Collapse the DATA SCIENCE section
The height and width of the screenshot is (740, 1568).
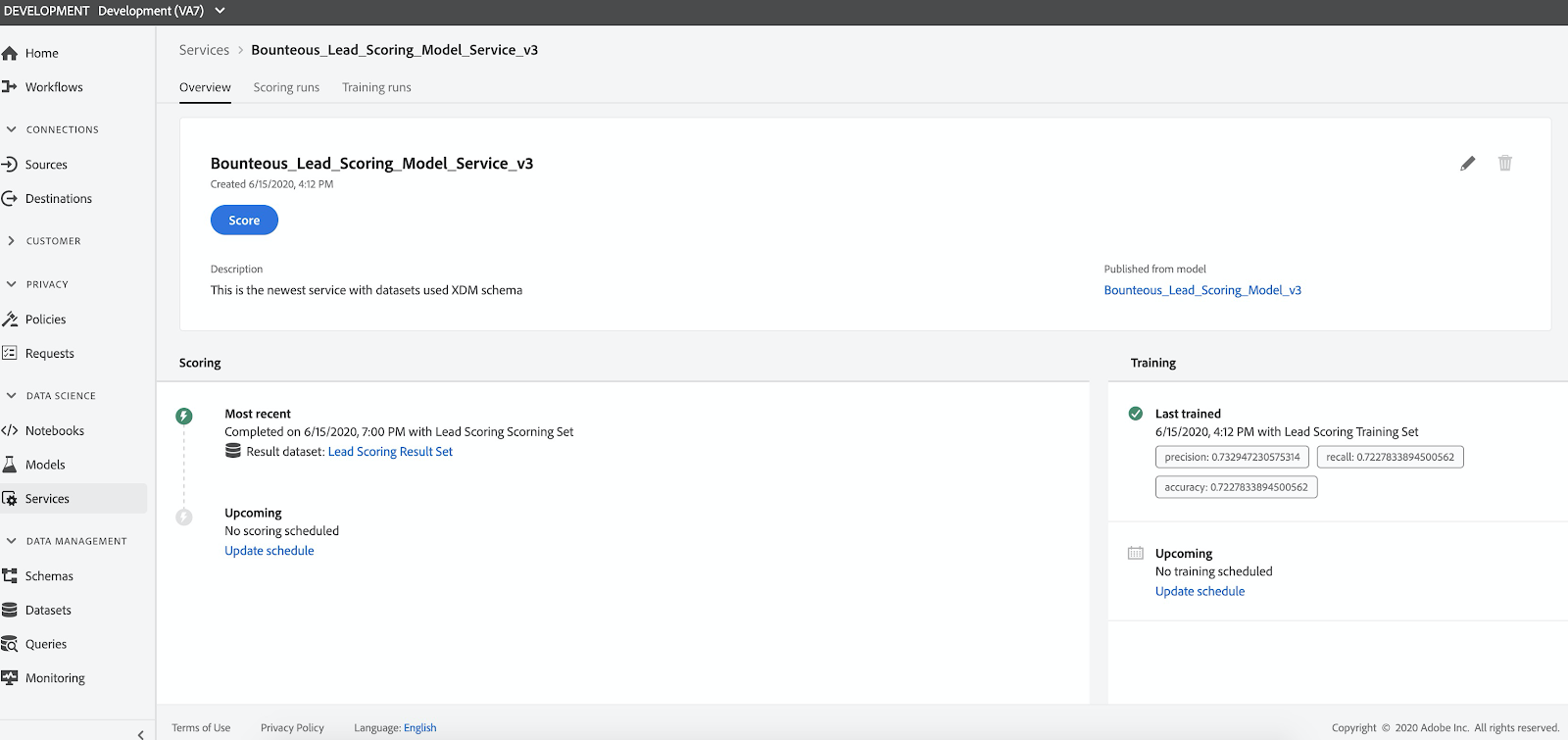coord(51,396)
